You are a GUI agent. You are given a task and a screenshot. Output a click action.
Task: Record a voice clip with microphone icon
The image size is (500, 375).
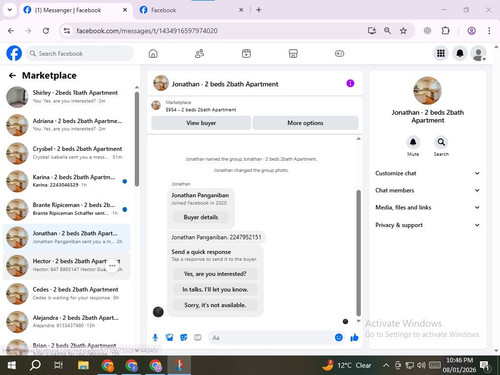[x=155, y=338]
